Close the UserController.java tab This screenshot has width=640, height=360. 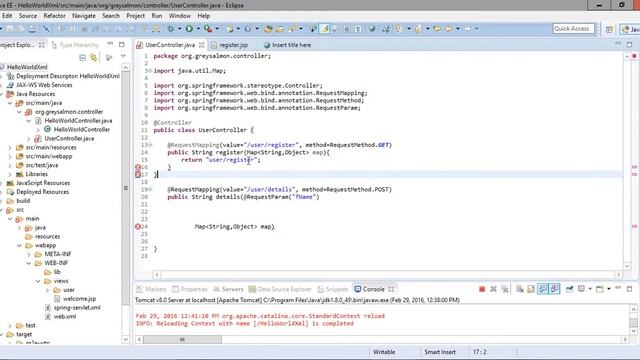(x=201, y=45)
